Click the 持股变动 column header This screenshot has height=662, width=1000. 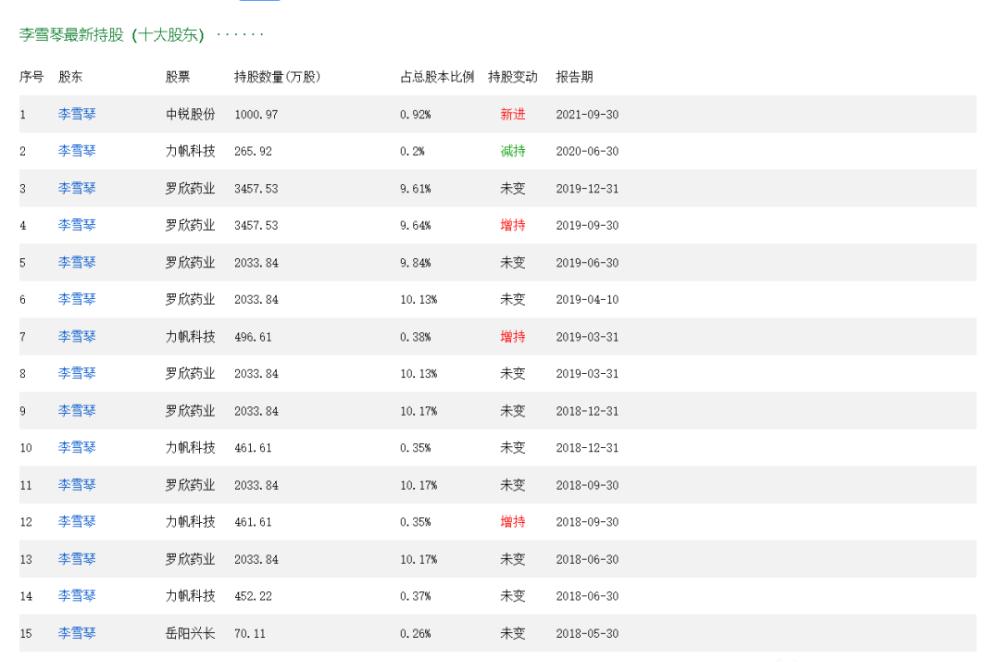pyautogui.click(x=513, y=77)
